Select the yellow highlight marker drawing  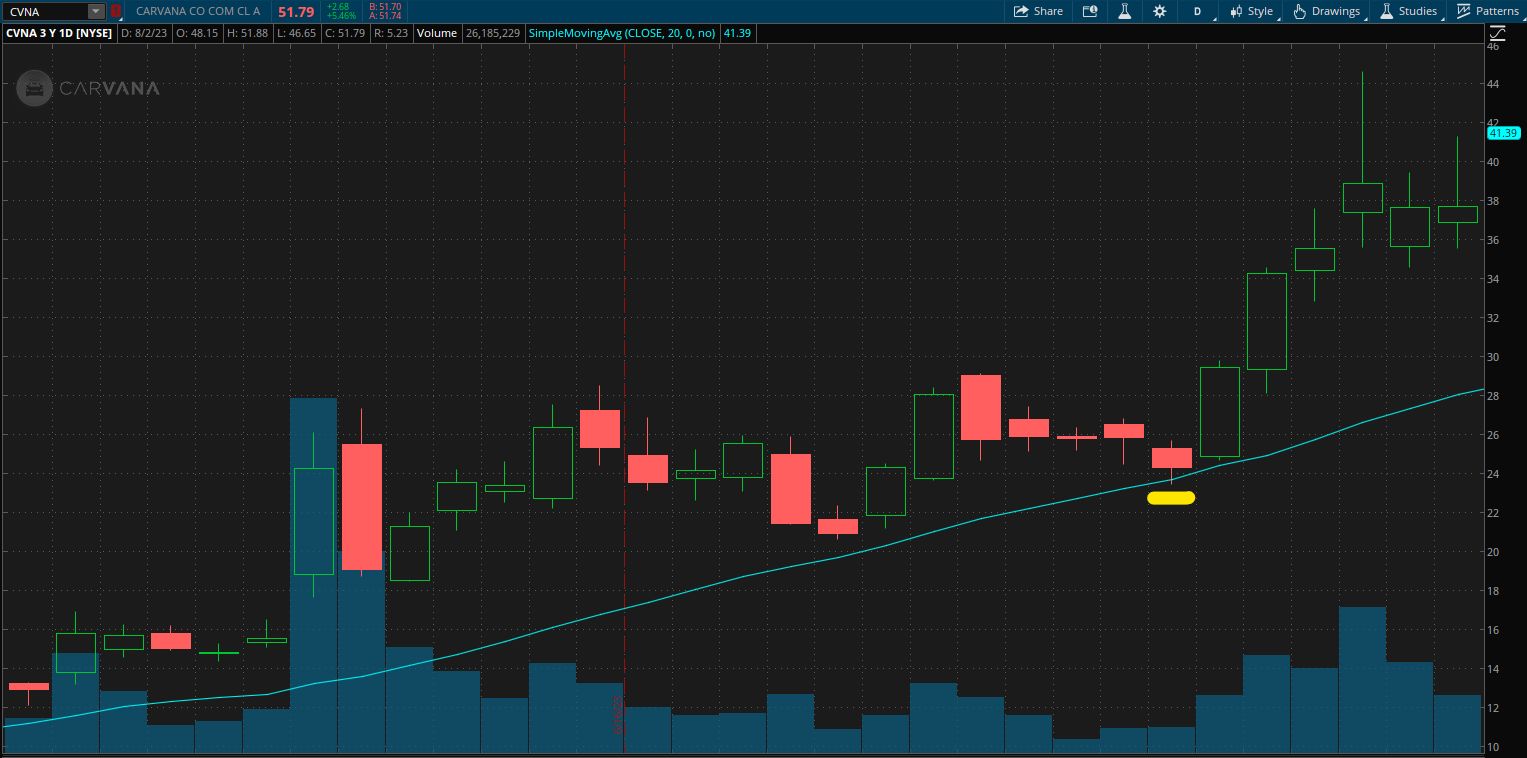pos(1170,498)
